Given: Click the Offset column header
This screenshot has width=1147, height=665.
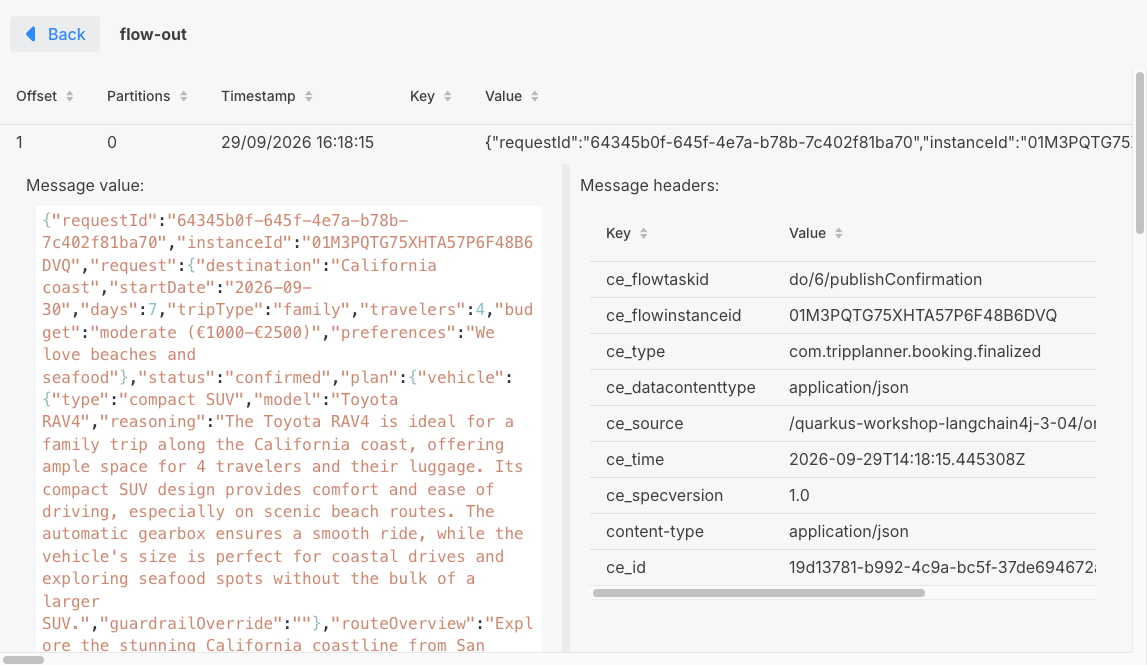Looking at the screenshot, I should click(37, 97).
